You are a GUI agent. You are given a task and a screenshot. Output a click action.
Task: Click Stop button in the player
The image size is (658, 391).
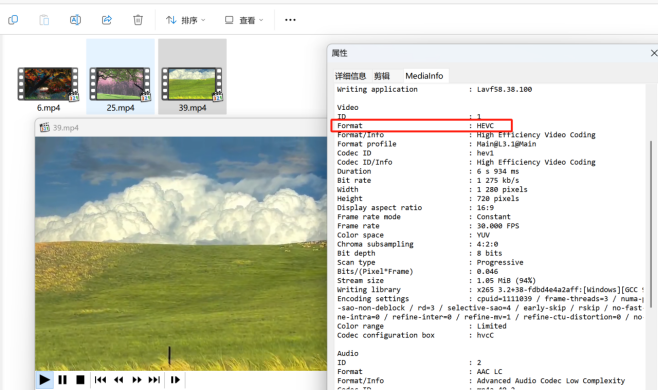click(x=80, y=380)
